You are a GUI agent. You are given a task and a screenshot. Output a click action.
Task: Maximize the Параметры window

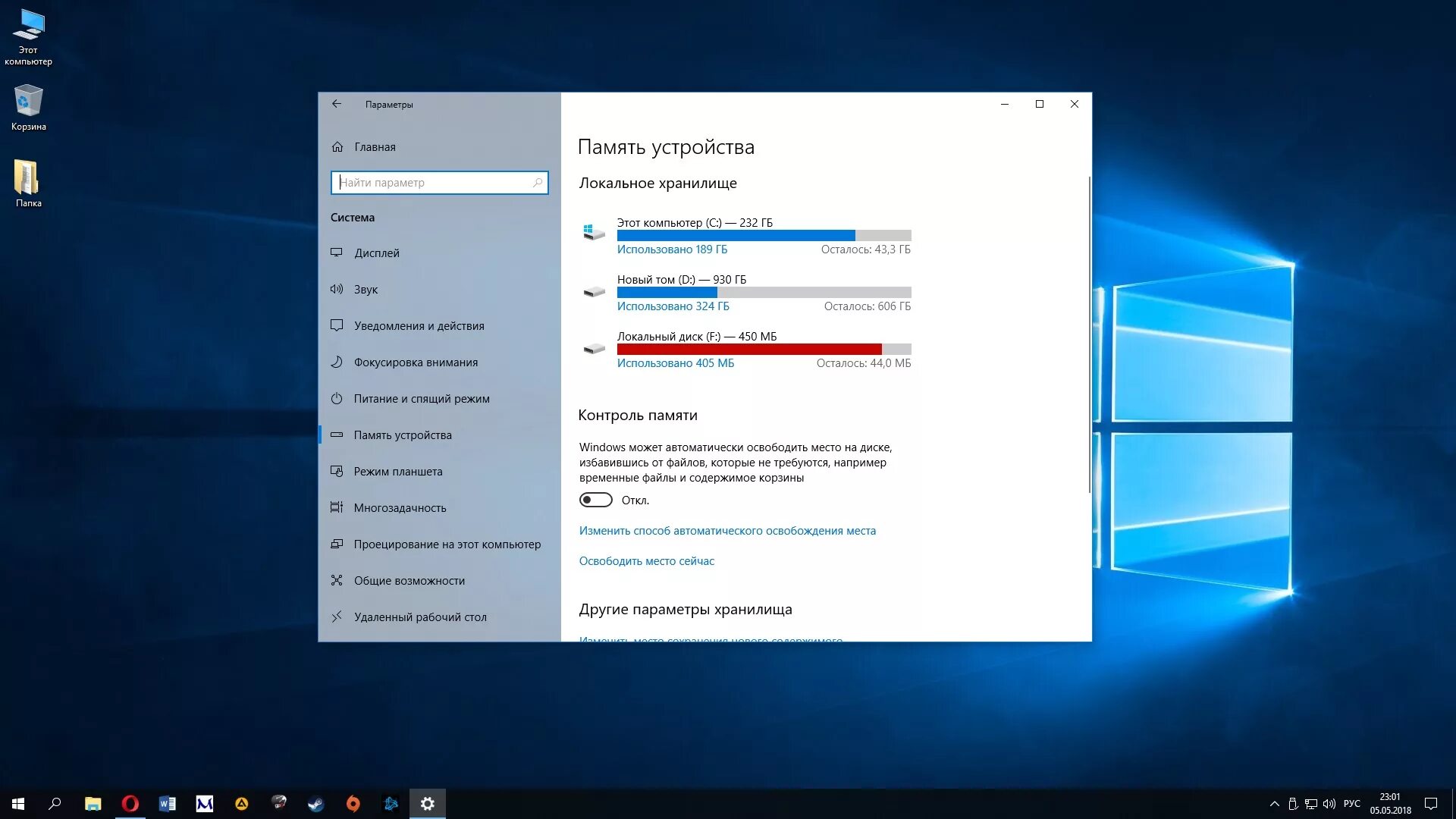pos(1040,104)
